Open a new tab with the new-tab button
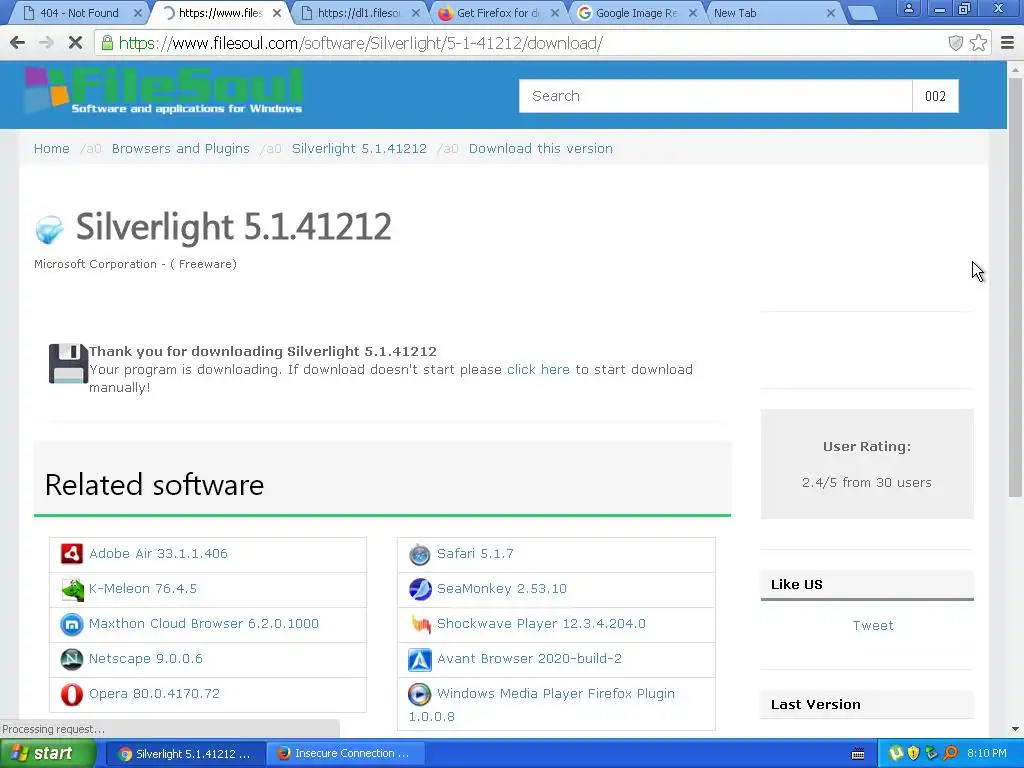The width and height of the screenshot is (1024, 768). pyautogui.click(x=862, y=13)
